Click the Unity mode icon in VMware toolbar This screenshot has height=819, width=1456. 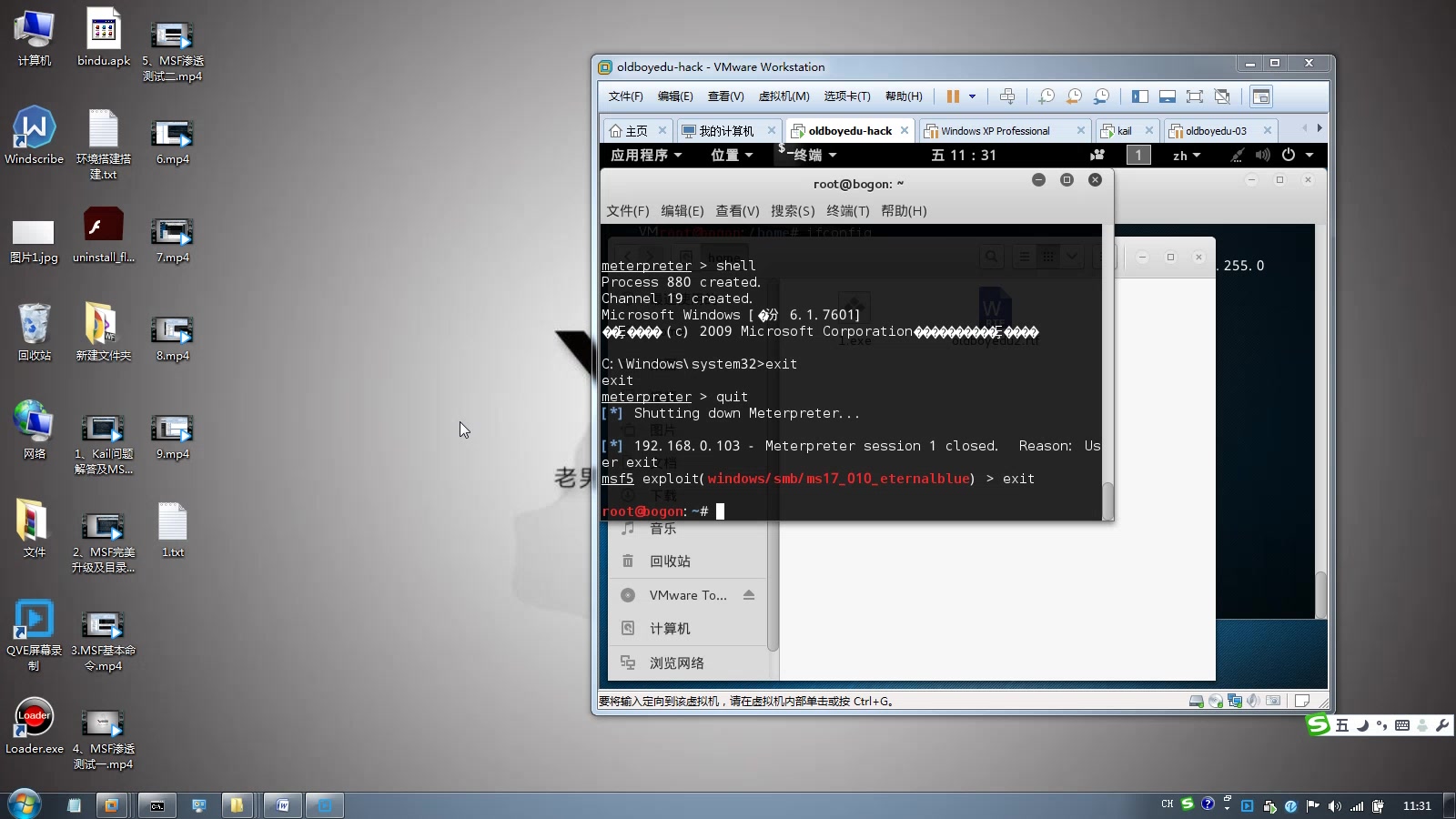point(1222,96)
